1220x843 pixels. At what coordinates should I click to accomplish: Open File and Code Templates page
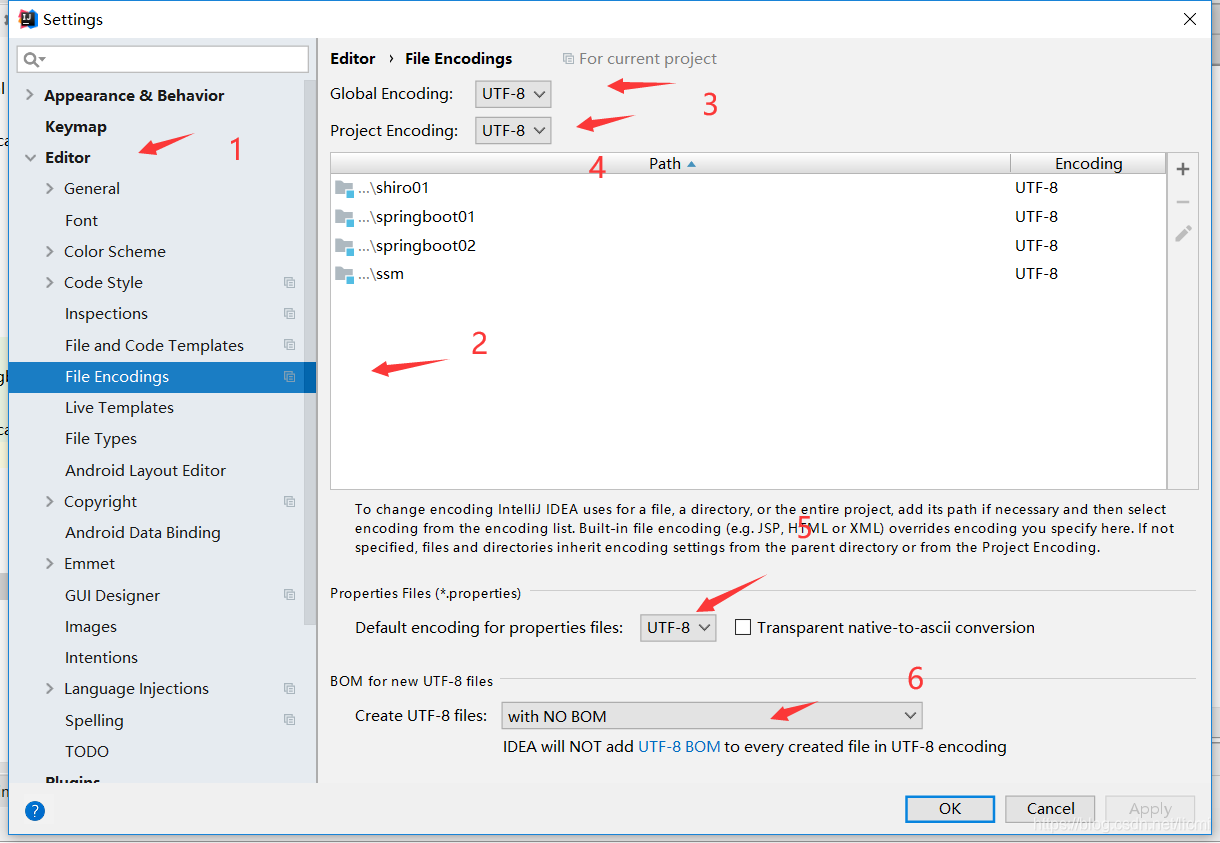pos(154,345)
